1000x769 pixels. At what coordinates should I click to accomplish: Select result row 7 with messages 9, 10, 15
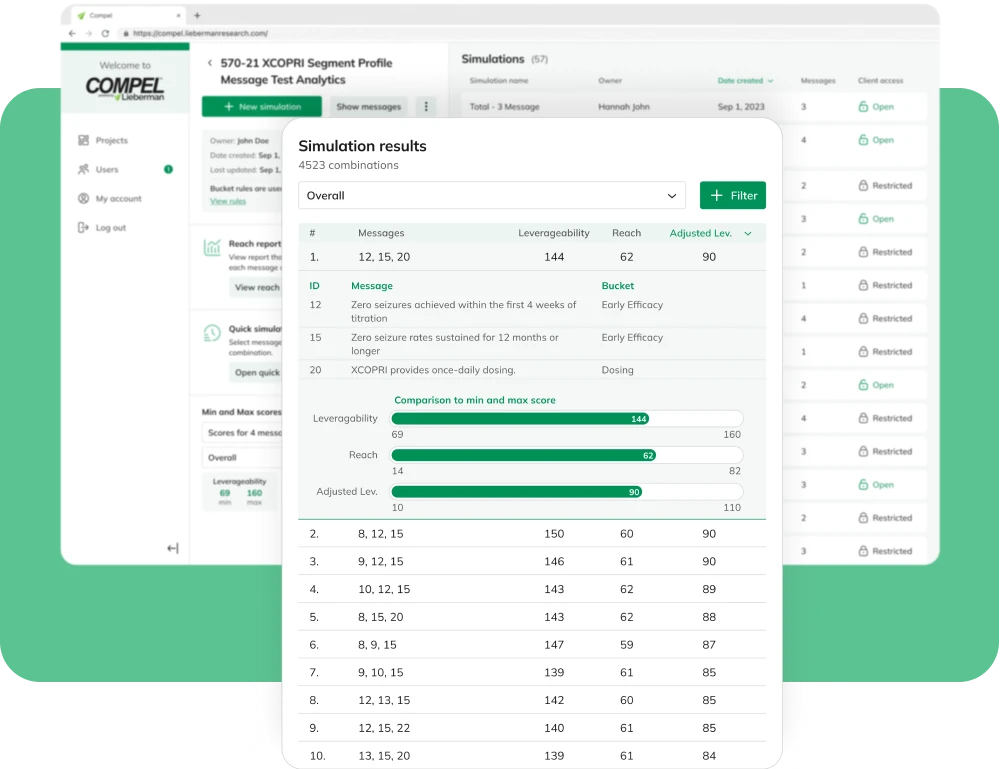[532, 672]
